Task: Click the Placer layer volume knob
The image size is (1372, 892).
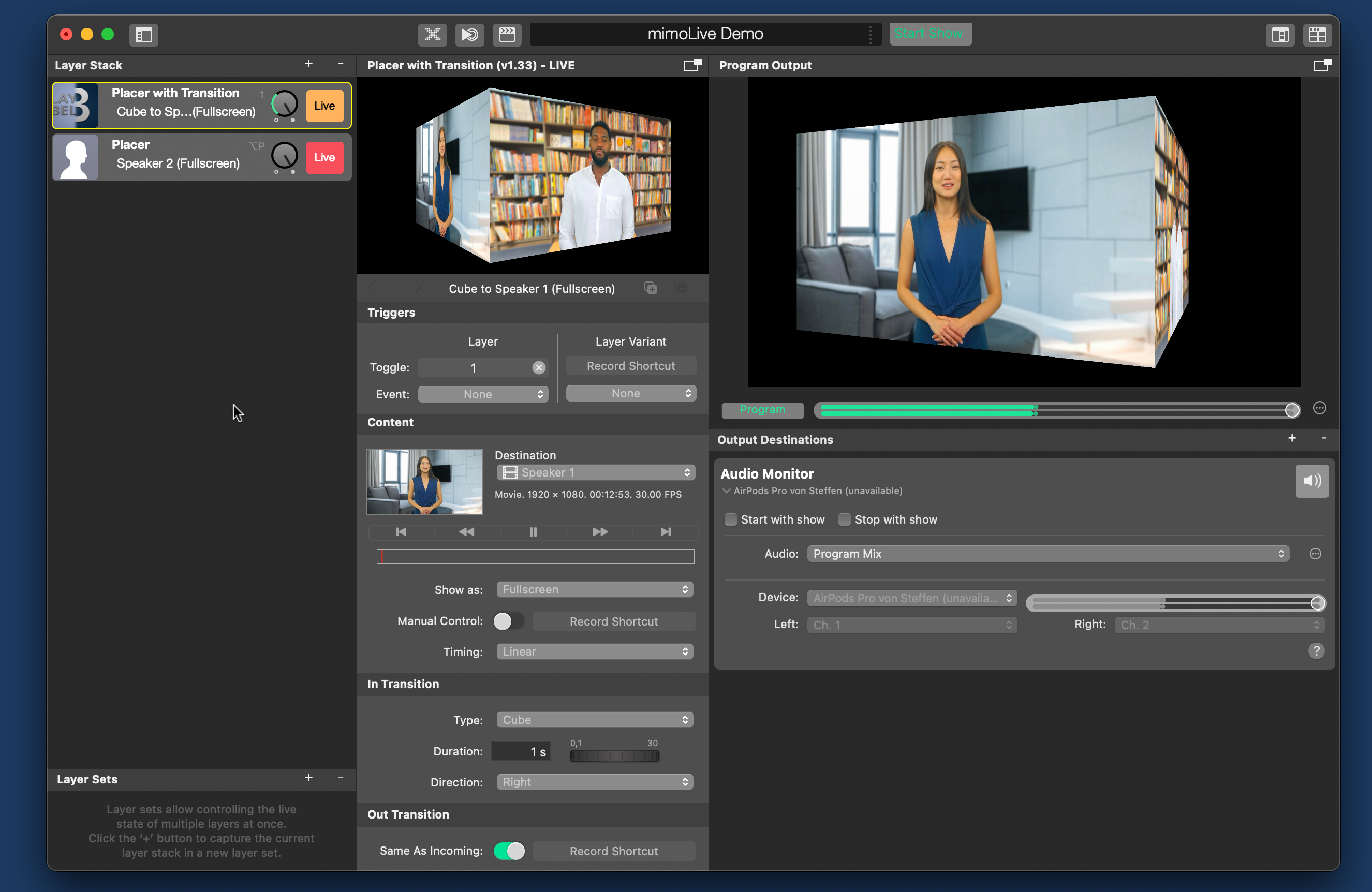Action: coord(284,156)
